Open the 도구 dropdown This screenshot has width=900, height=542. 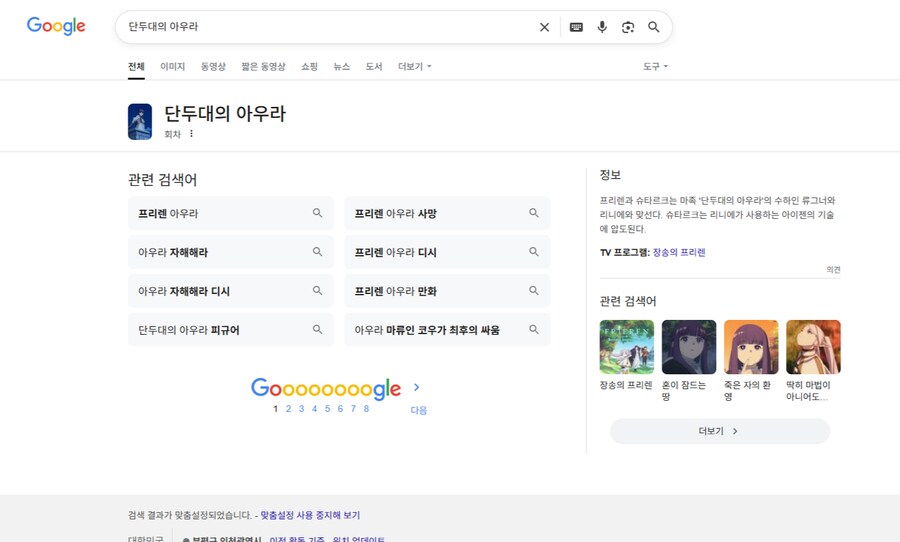coord(655,67)
